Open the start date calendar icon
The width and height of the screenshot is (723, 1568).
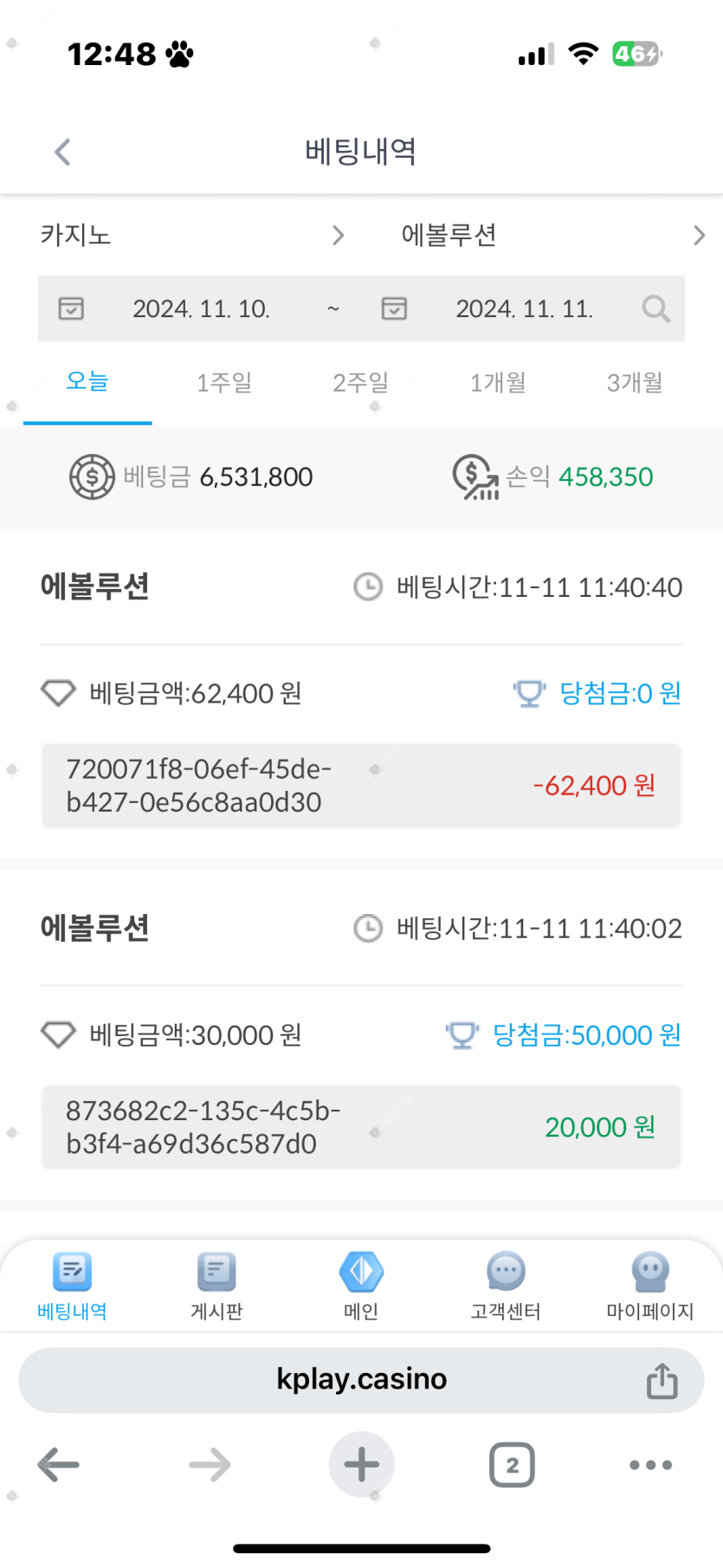(71, 308)
